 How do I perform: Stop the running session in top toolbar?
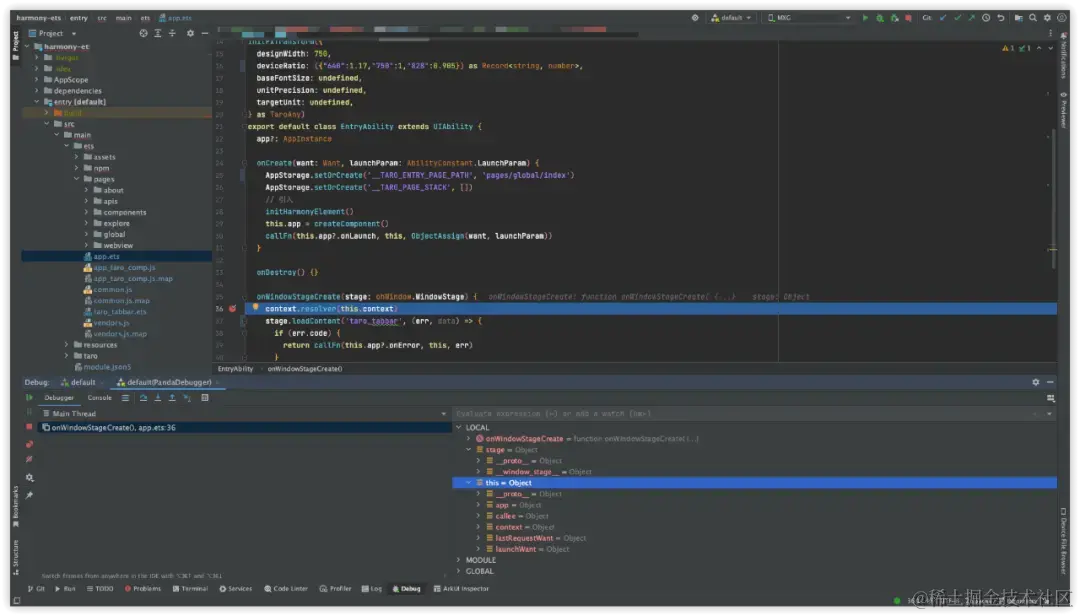908,18
